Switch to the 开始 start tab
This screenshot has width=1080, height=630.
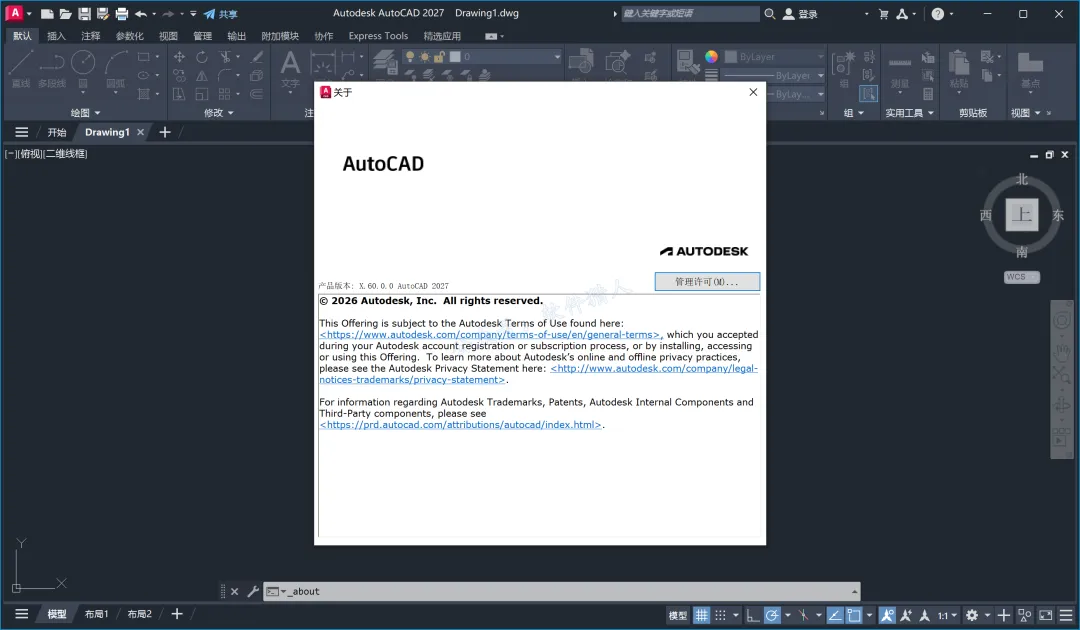[x=56, y=132]
